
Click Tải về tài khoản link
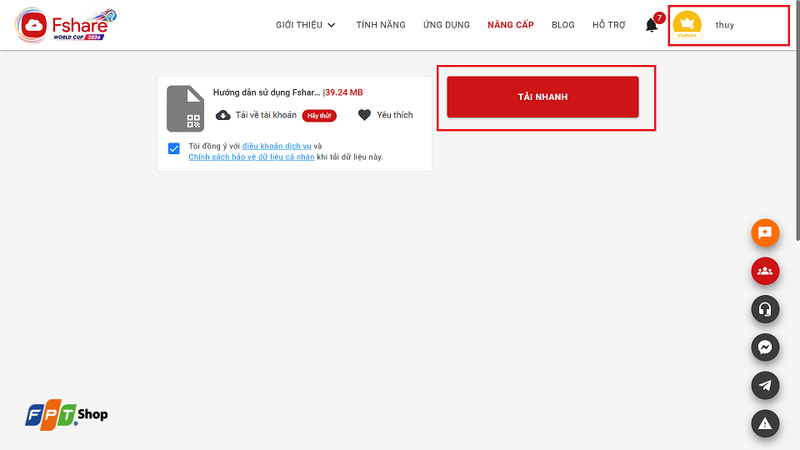tap(266, 115)
